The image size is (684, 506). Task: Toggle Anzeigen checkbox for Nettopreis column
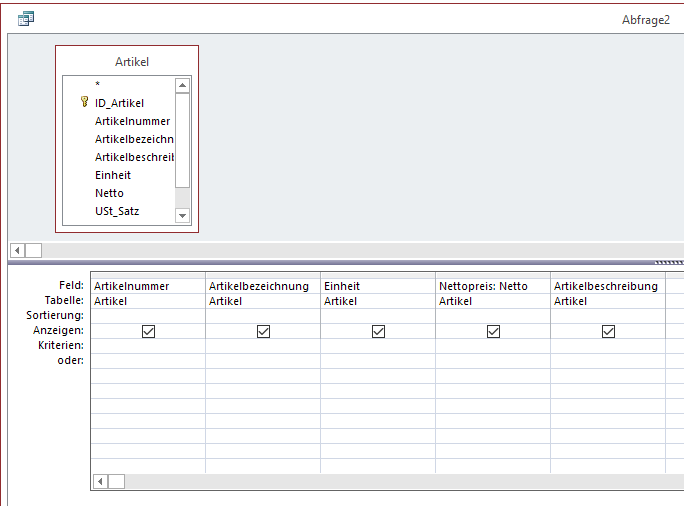pyautogui.click(x=493, y=331)
